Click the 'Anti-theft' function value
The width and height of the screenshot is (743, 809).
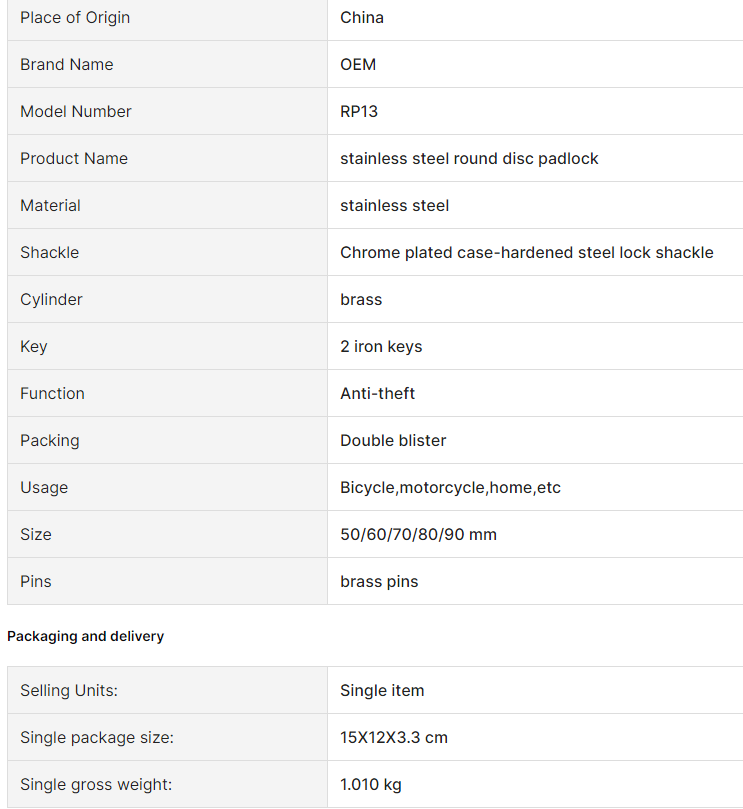point(377,394)
